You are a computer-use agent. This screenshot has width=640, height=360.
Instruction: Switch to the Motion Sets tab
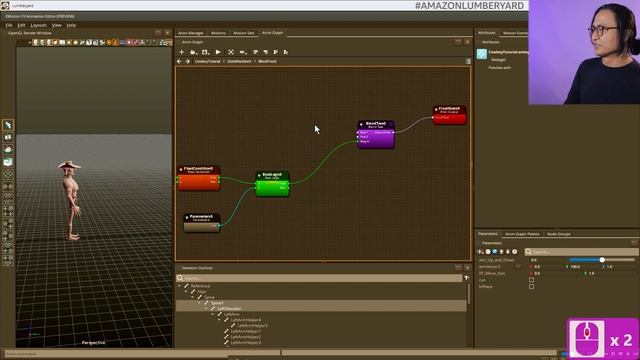[244, 33]
